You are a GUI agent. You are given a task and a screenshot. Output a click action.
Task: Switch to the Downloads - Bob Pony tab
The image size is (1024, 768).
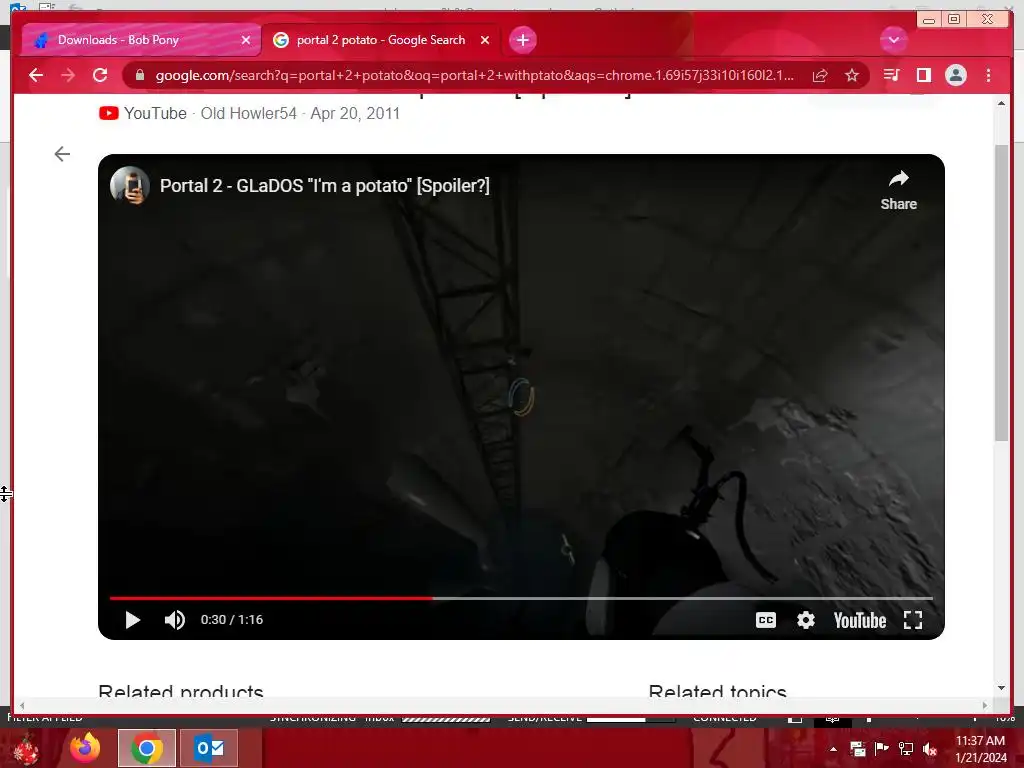pyautogui.click(x=141, y=40)
